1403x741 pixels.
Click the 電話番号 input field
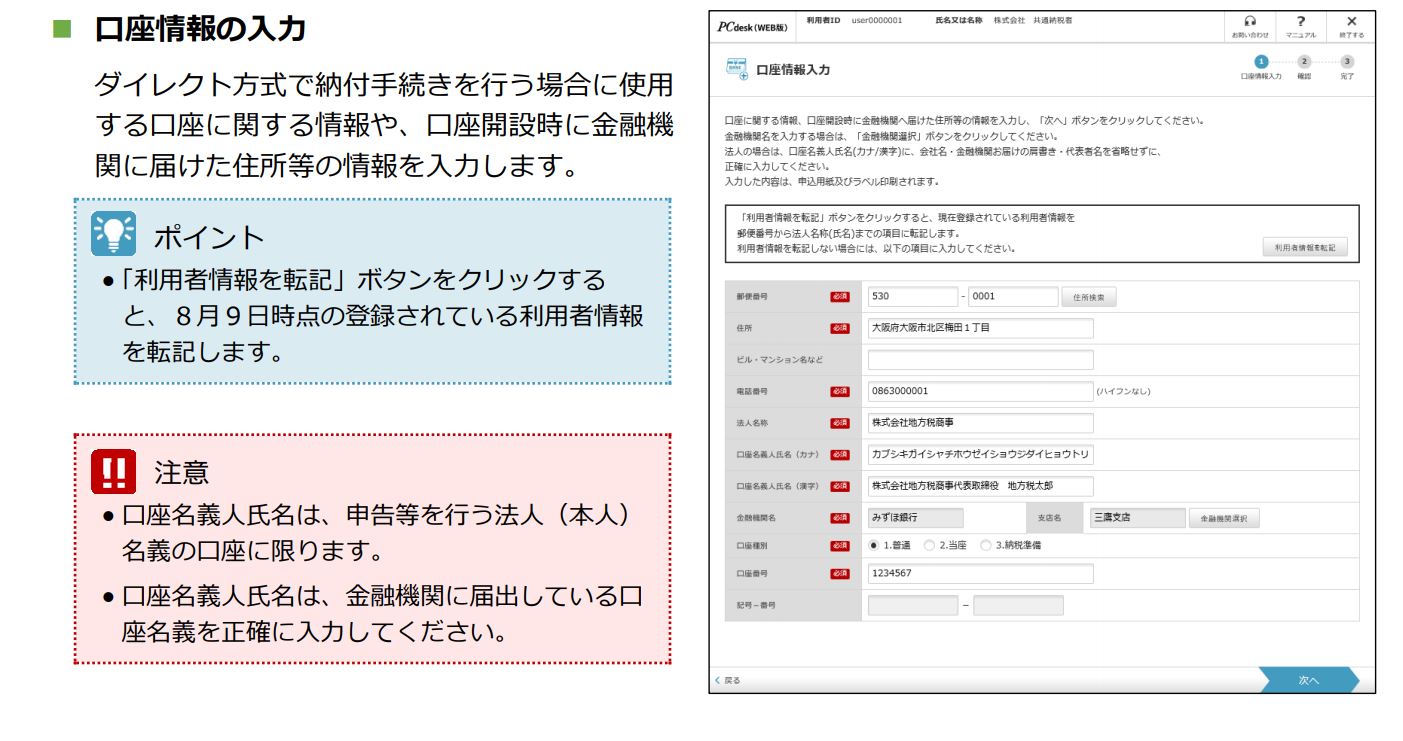pyautogui.click(x=981, y=391)
